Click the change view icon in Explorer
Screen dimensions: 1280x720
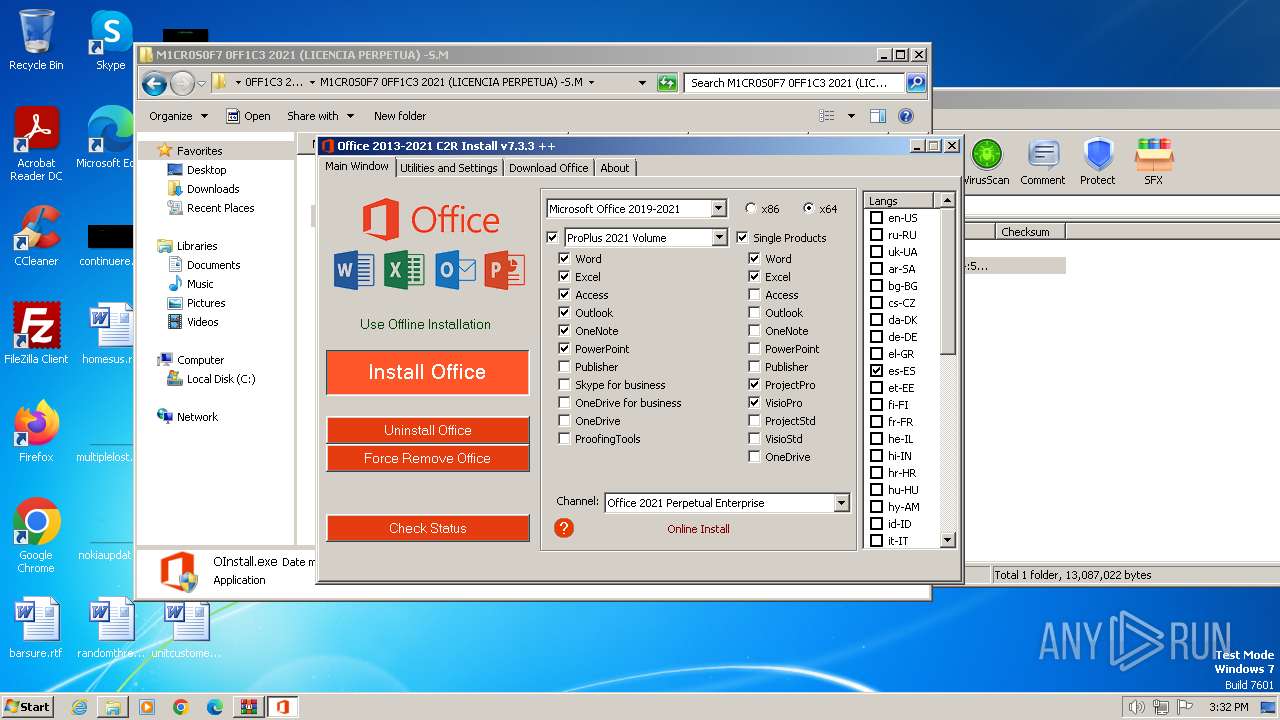point(827,116)
